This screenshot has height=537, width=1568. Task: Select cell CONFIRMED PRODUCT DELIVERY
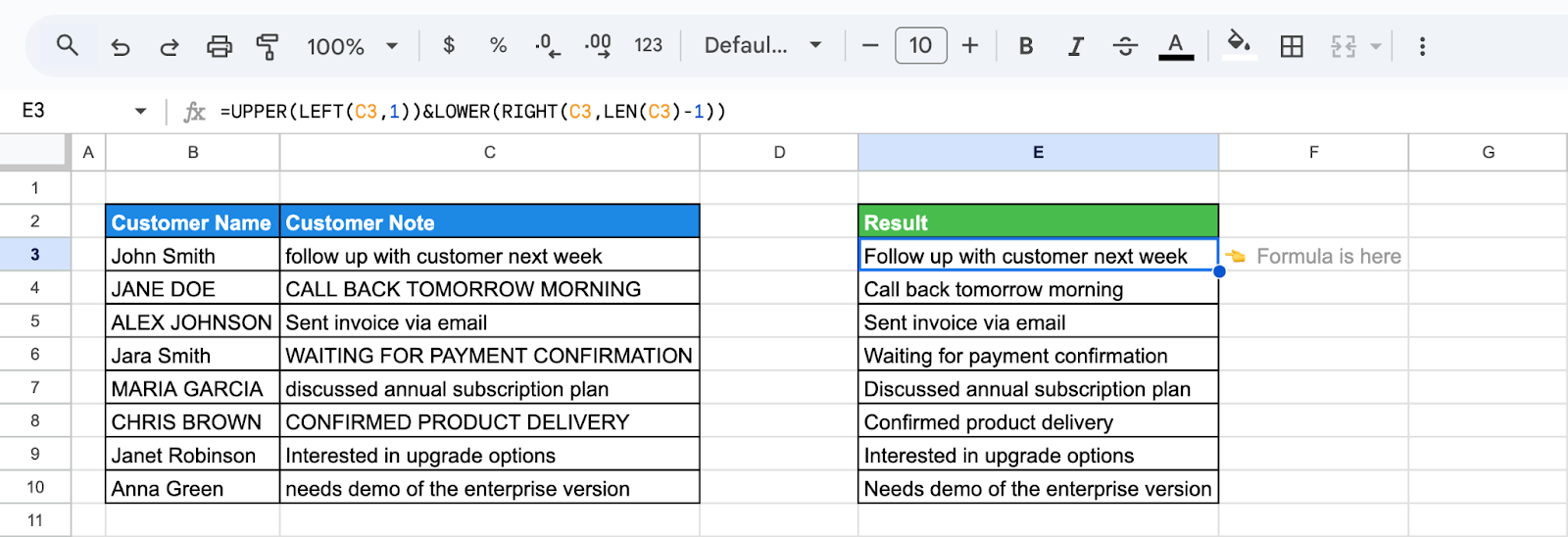[490, 422]
